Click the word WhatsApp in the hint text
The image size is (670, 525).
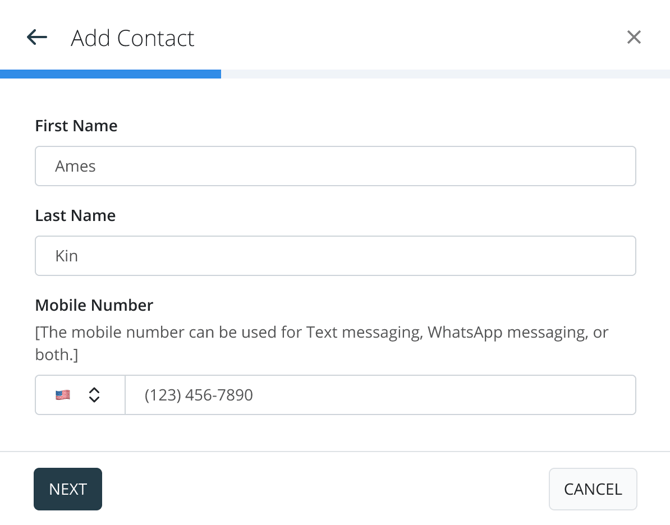(467, 333)
